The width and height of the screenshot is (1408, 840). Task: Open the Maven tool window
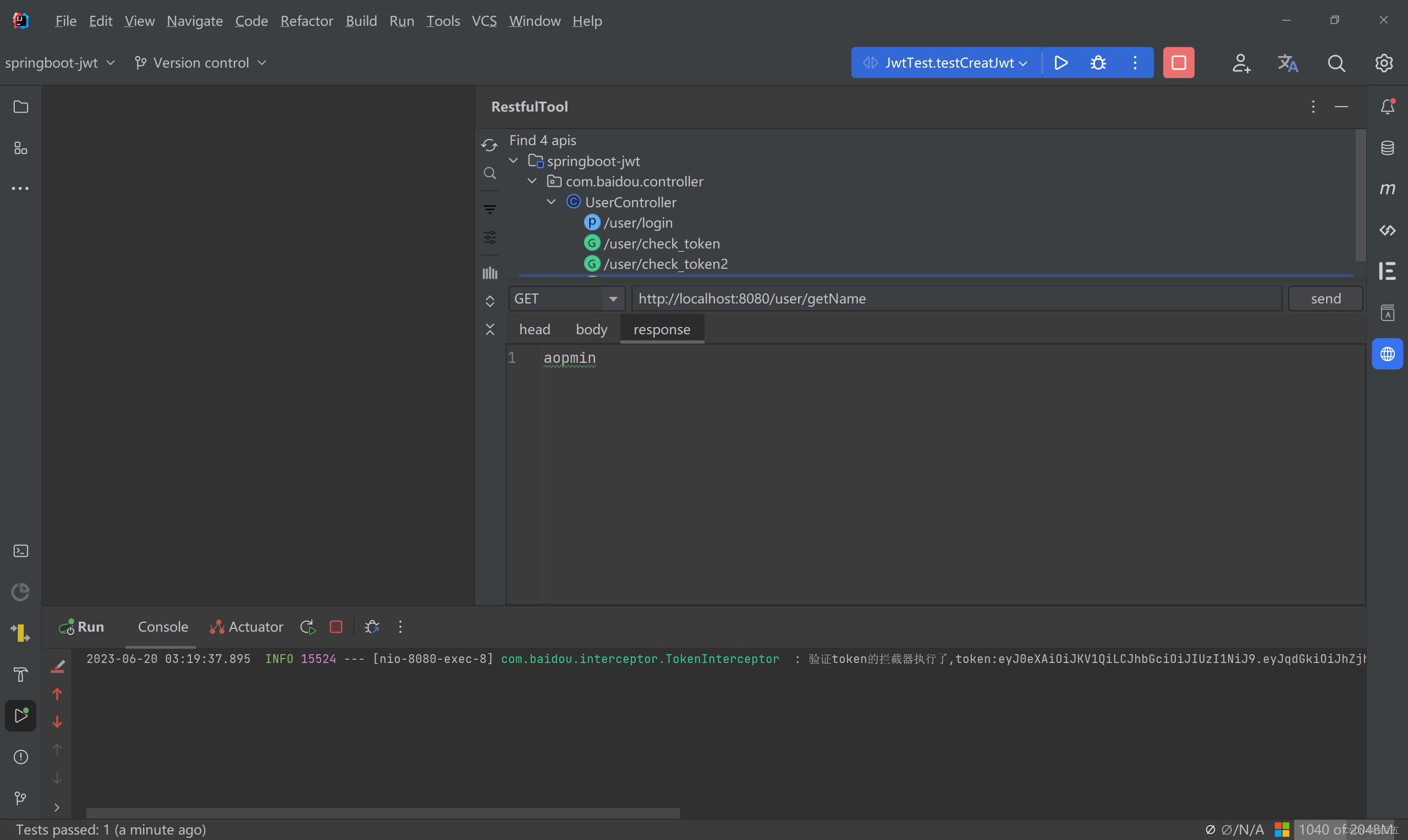coord(1387,189)
